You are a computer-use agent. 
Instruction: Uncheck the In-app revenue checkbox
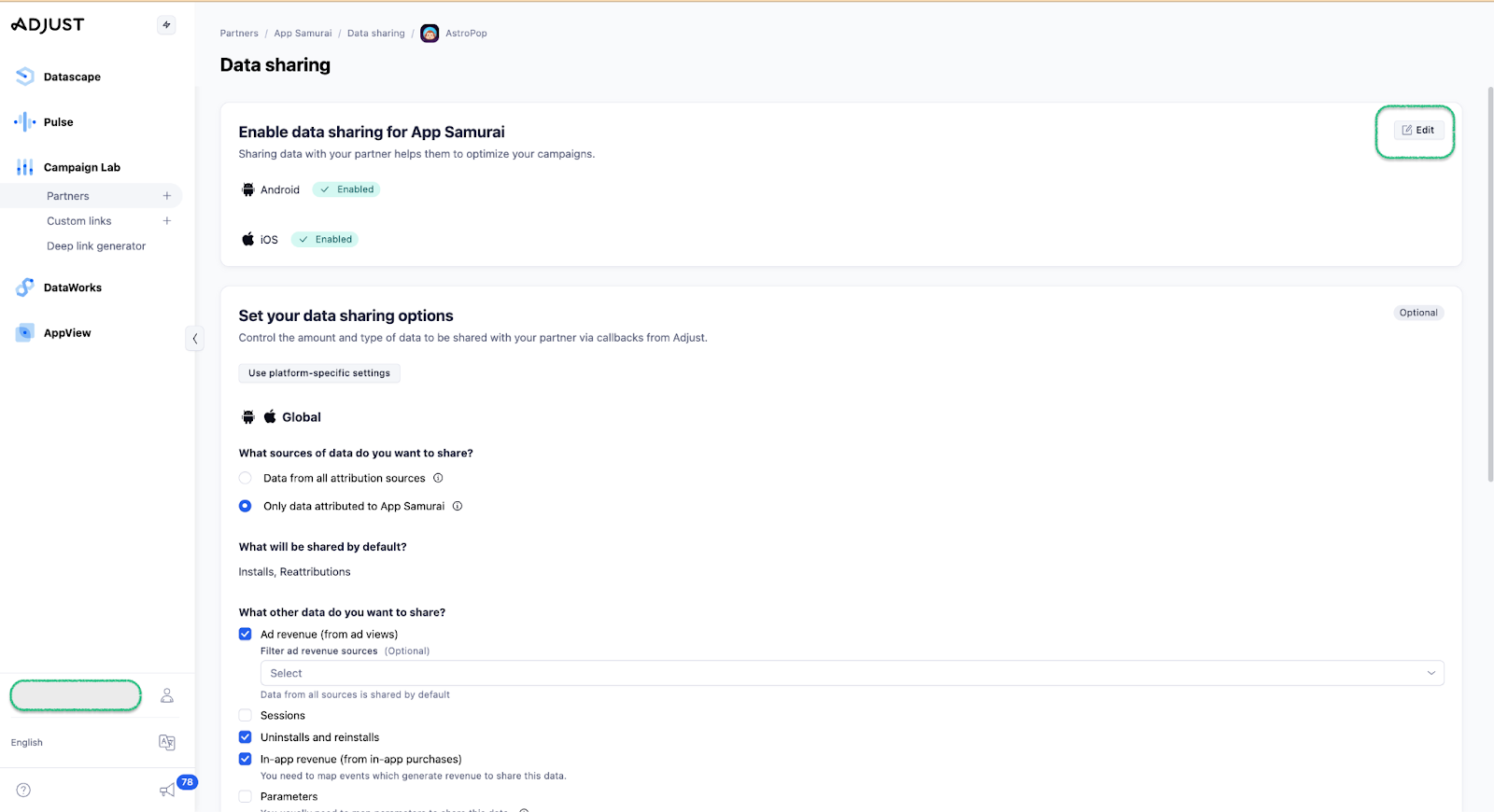point(246,759)
